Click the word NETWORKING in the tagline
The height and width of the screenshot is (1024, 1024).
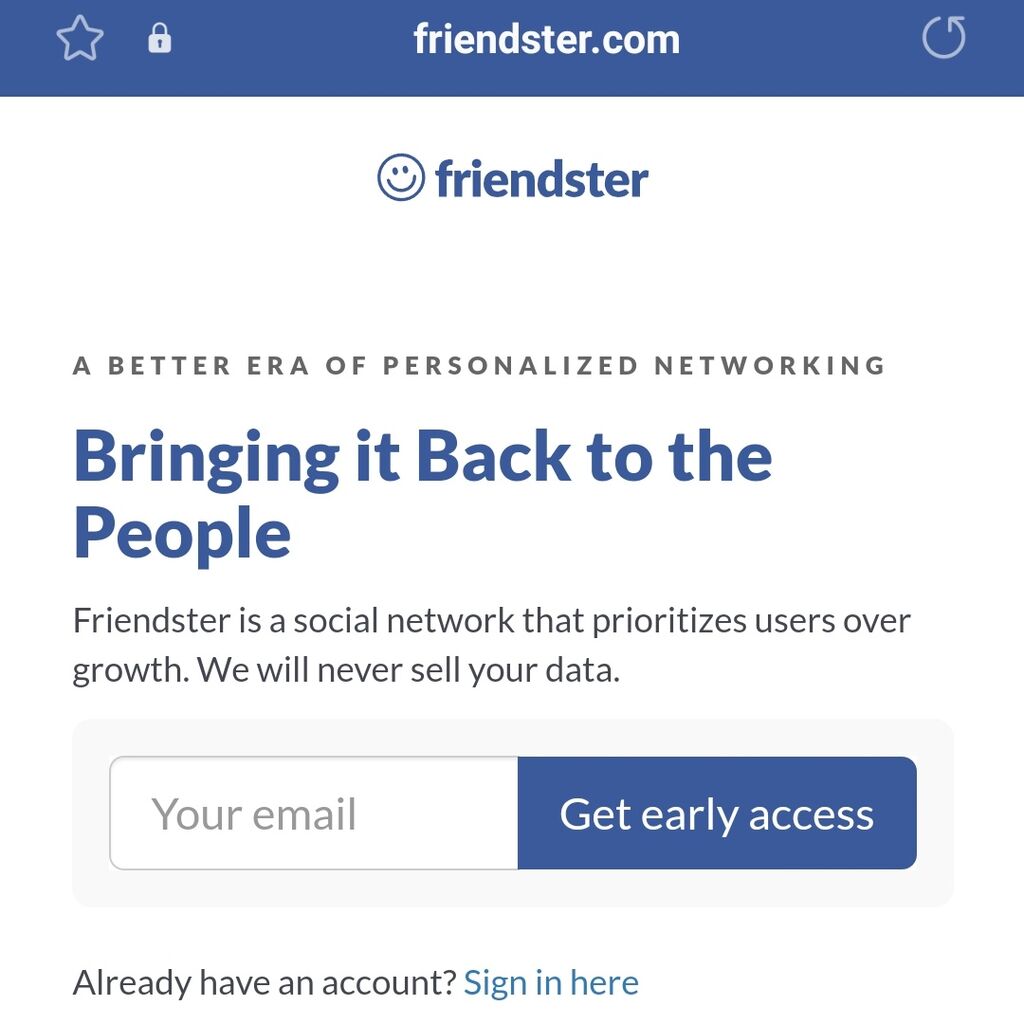(x=770, y=365)
